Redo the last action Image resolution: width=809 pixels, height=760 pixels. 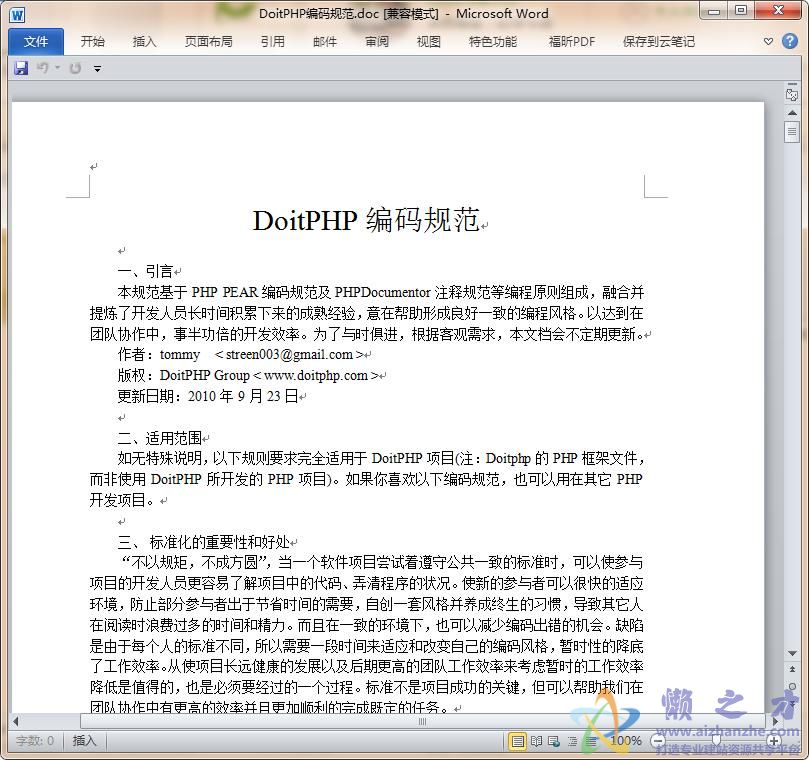tap(75, 68)
